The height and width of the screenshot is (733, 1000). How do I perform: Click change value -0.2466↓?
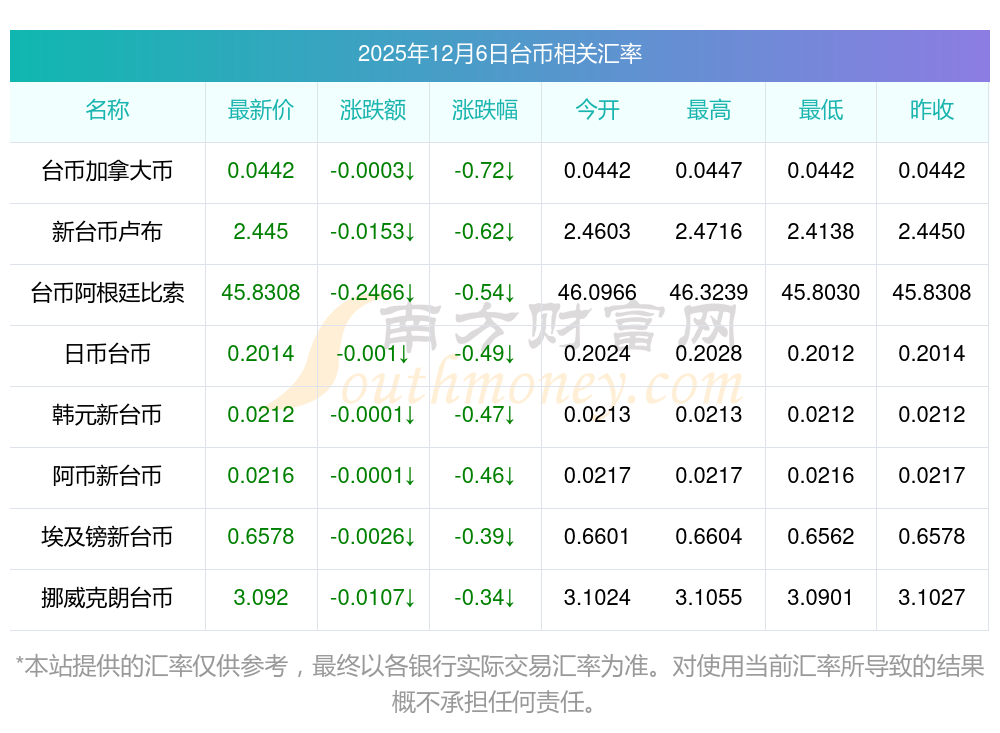[373, 293]
